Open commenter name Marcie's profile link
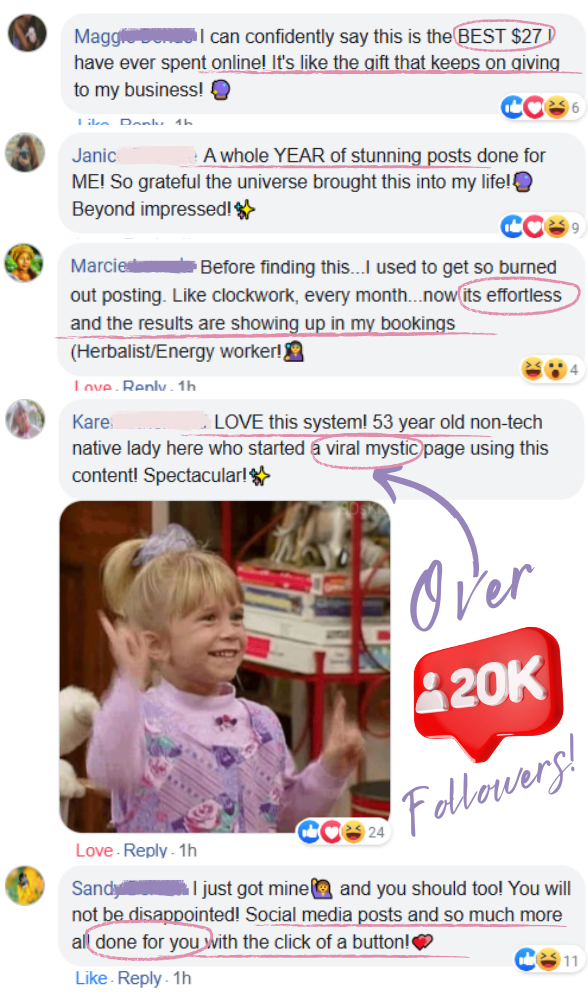This screenshot has height=1000, width=588. coord(132,266)
